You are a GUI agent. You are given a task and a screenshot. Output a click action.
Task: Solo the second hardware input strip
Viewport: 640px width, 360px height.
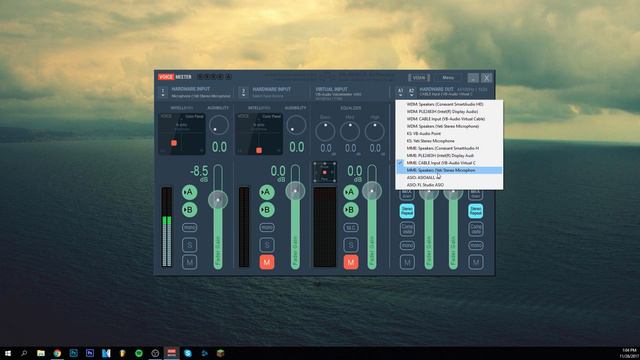[267, 245]
